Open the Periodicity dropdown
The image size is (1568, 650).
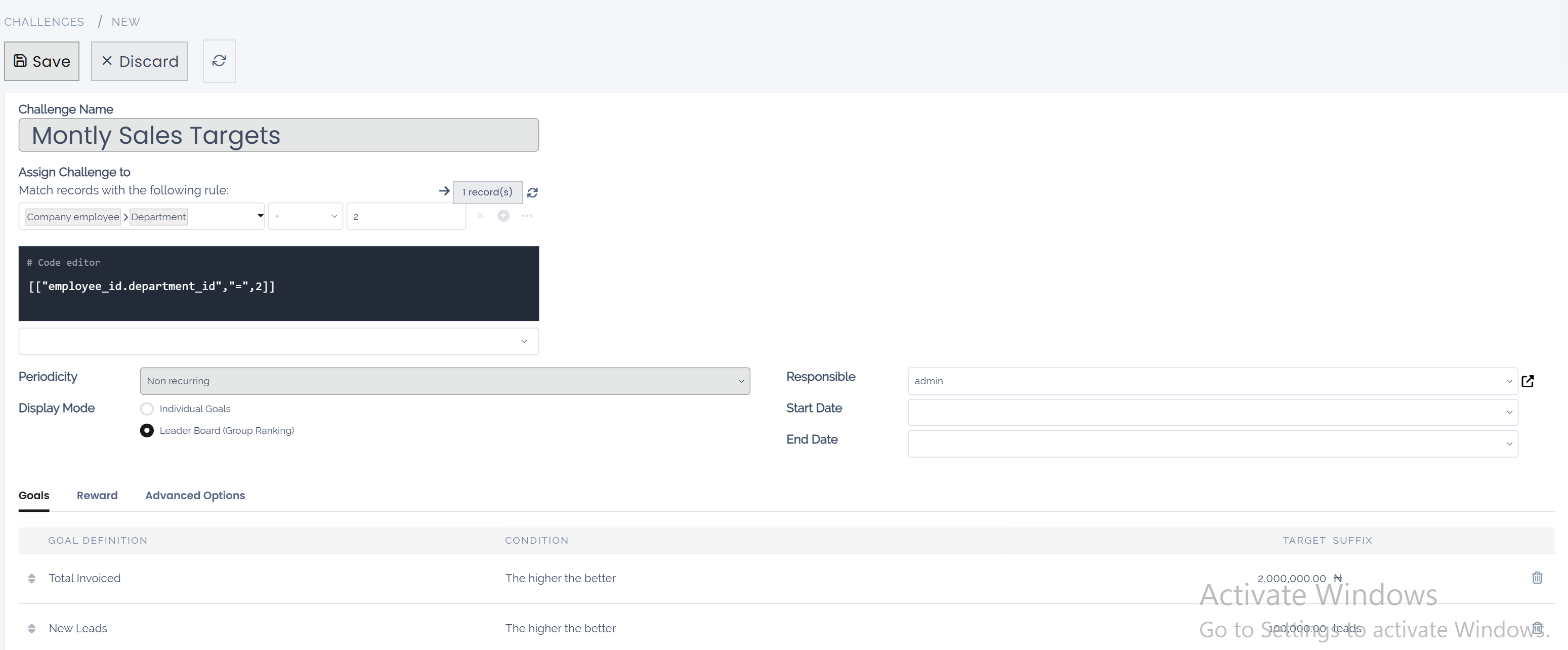pos(444,381)
